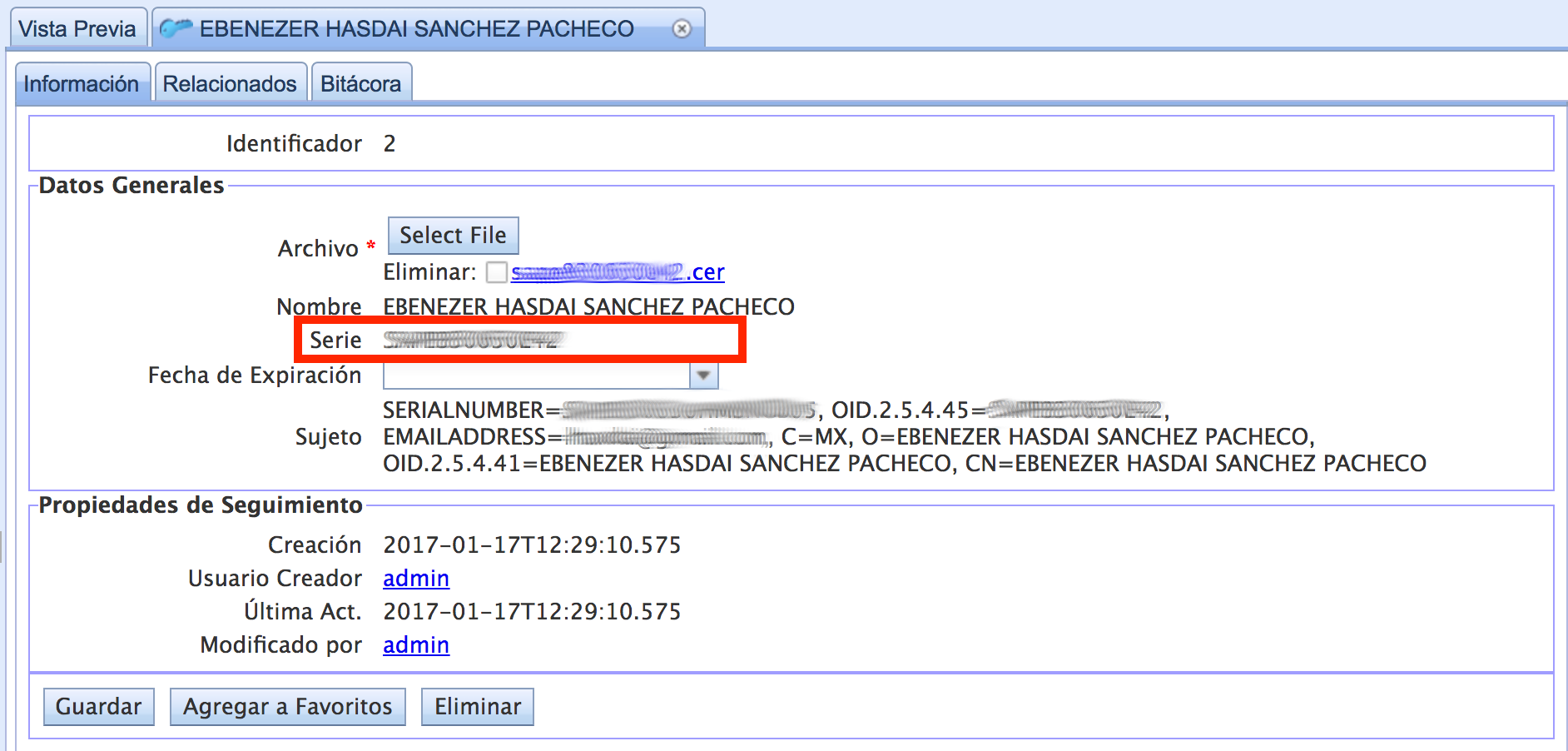Click the icon on the EBENEZER tab
Viewport: 1568px width, 751px height.
click(176, 28)
